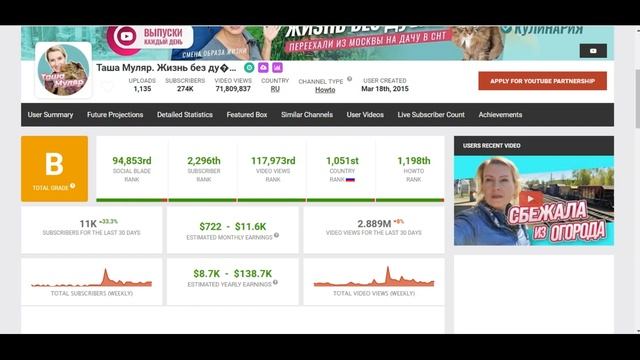This screenshot has height=360, width=640.
Task: Click the Howto channel type link
Action: (325, 90)
